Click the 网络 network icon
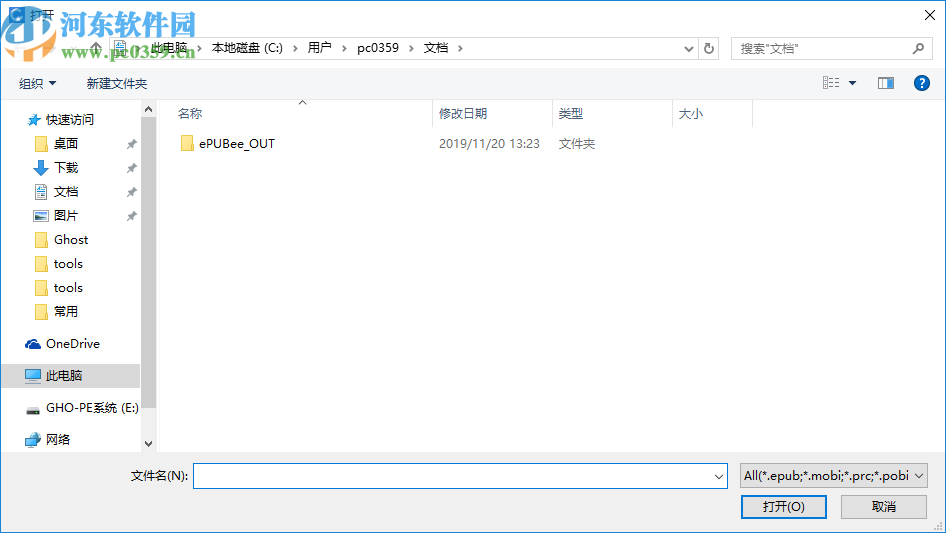This screenshot has width=946, height=533. click(x=33, y=439)
